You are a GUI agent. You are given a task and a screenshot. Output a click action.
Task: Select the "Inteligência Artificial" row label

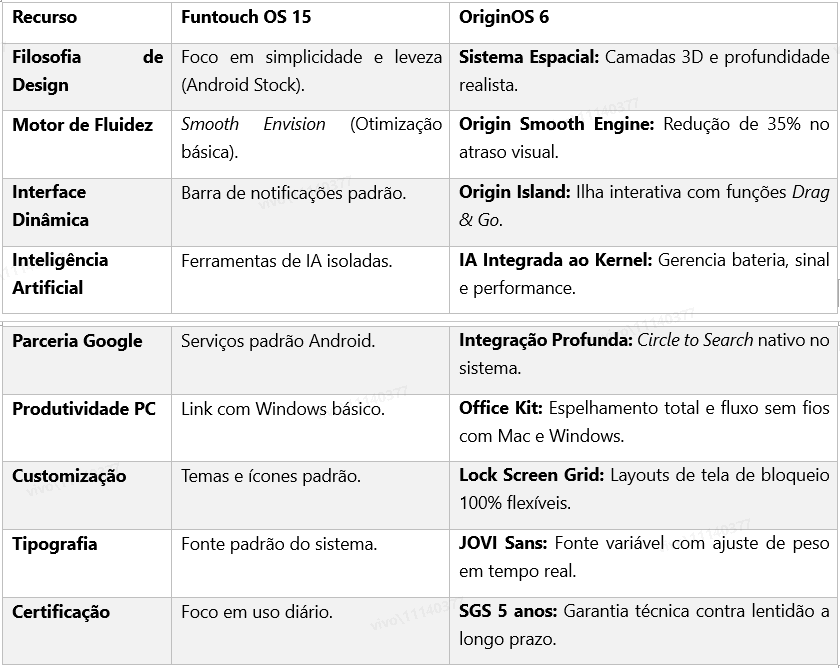click(x=60, y=274)
